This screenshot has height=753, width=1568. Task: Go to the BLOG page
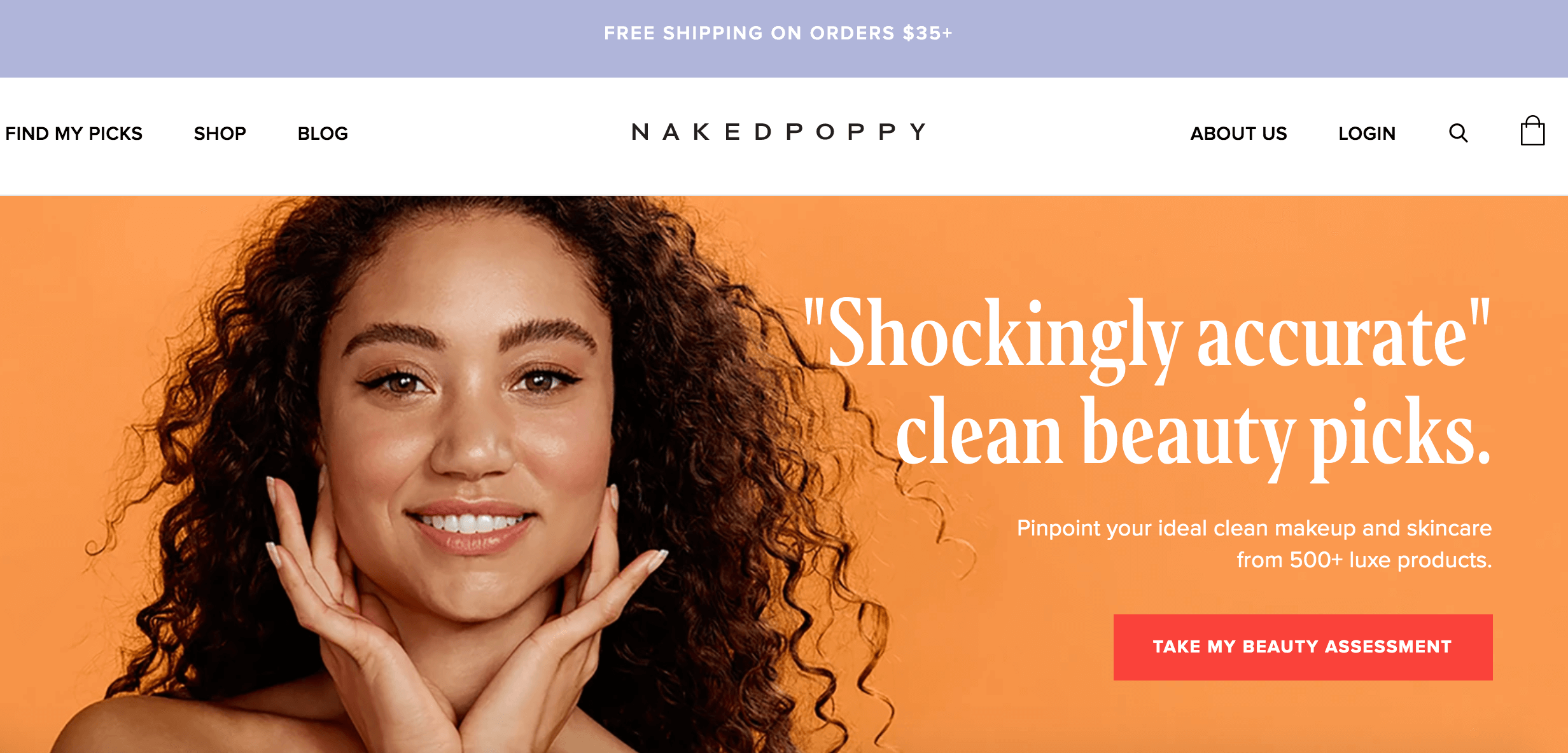pos(323,134)
